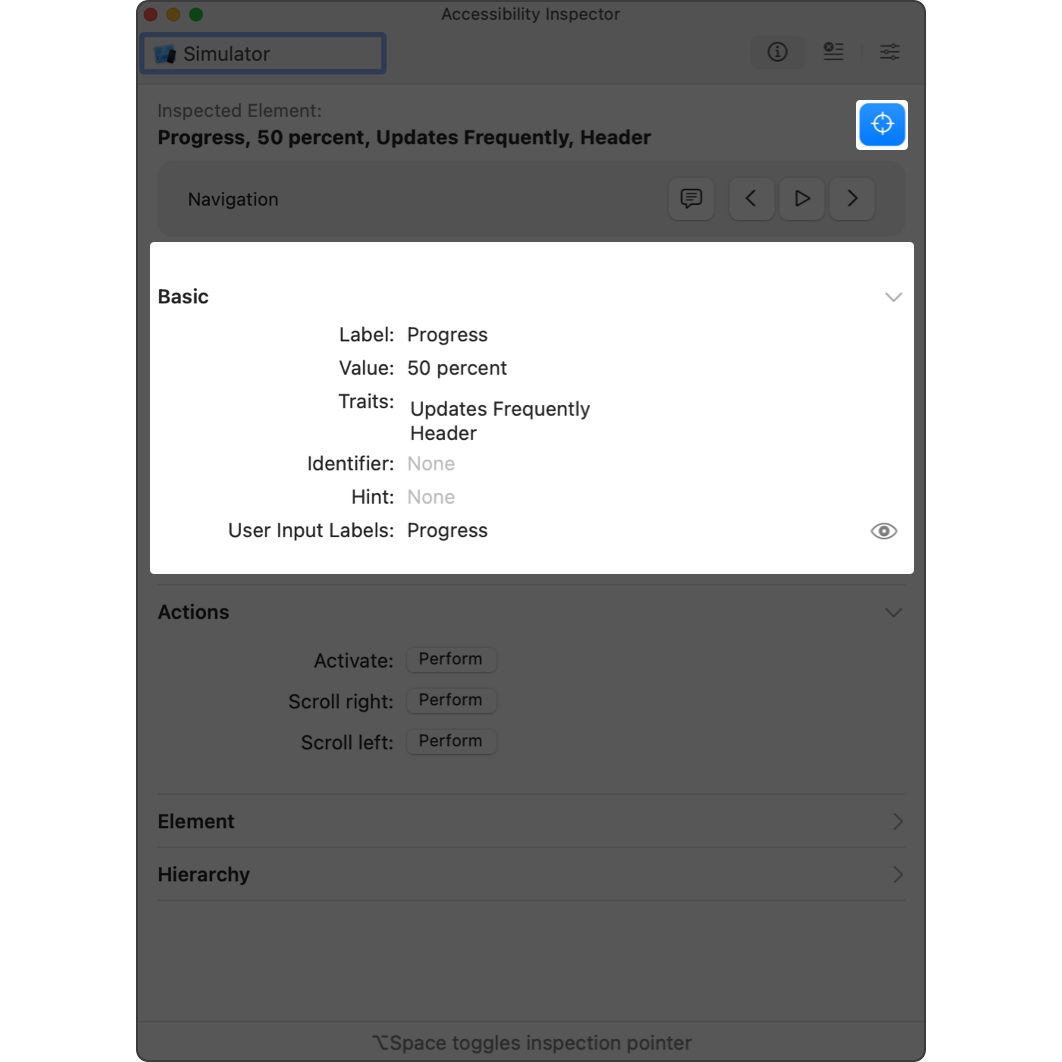1062x1062 pixels.
Task: Expand the Element section
Action: click(x=897, y=821)
